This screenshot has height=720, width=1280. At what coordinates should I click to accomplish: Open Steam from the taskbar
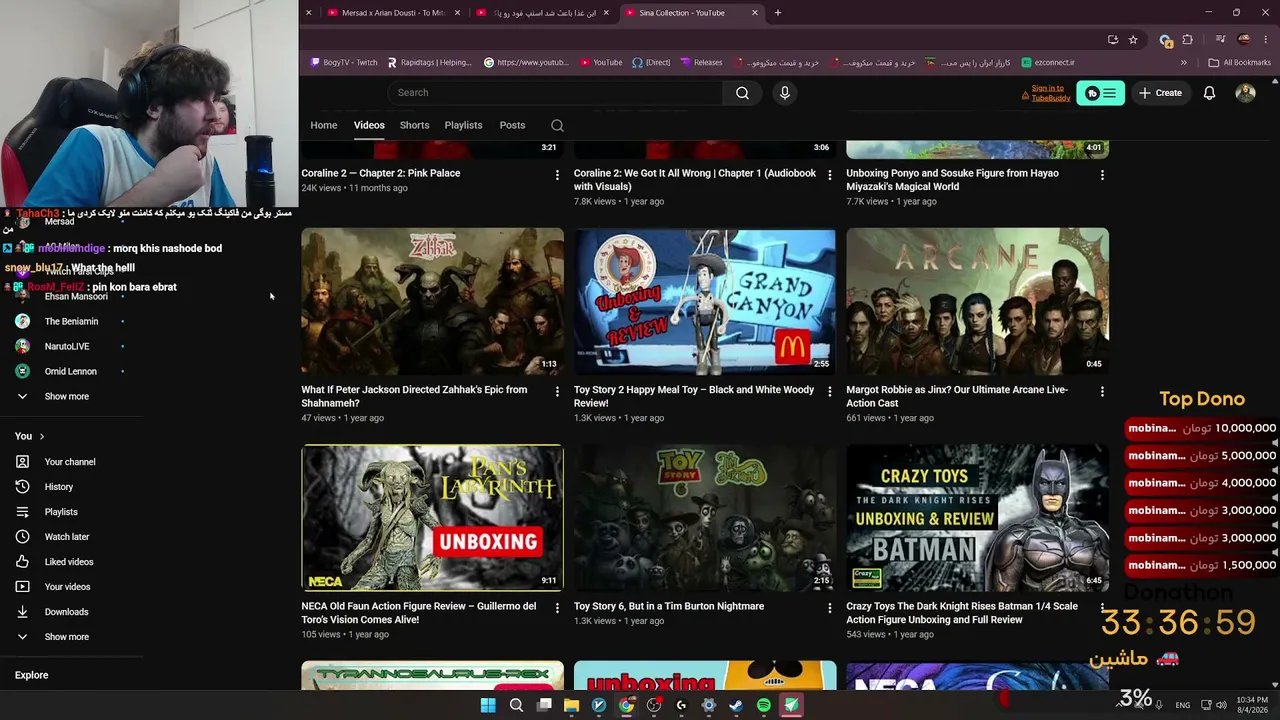coord(736,705)
